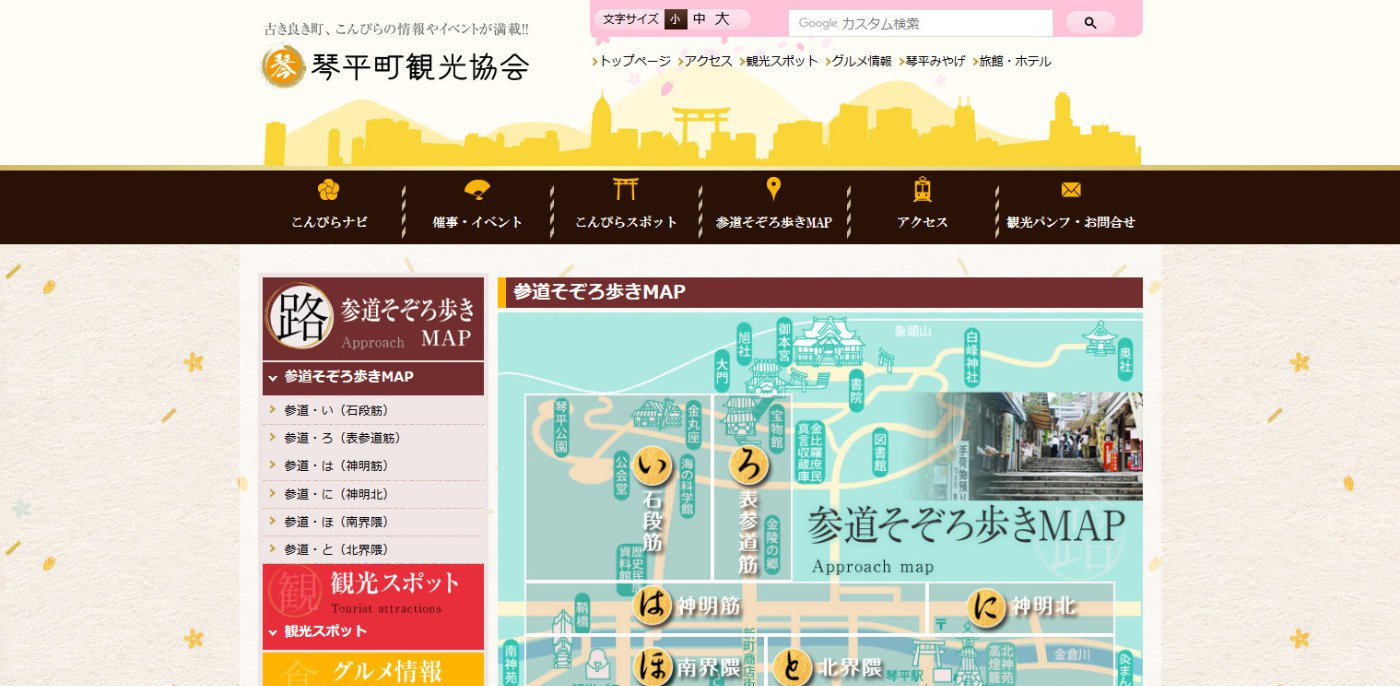Set font size to 小
The height and width of the screenshot is (686, 1400).
pyautogui.click(x=675, y=19)
